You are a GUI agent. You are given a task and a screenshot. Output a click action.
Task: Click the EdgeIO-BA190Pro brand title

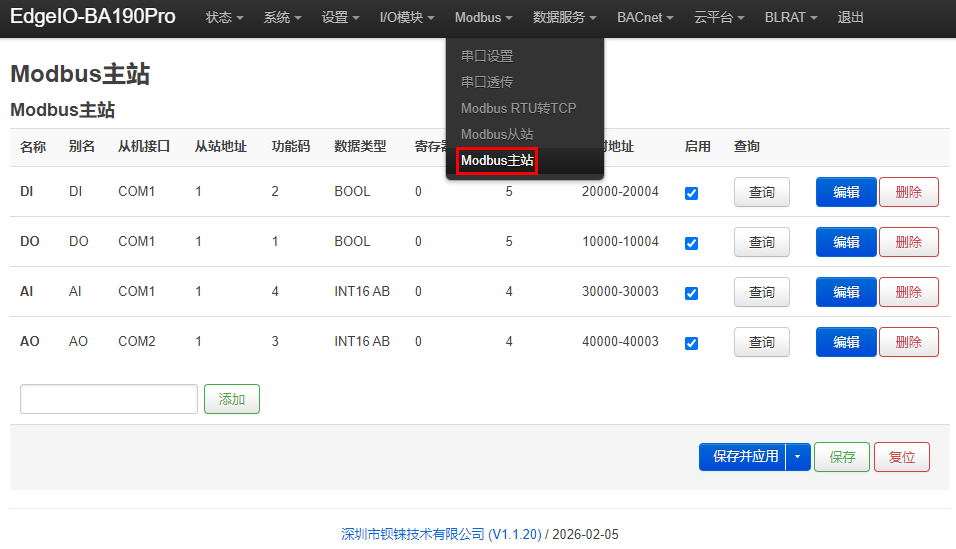click(x=93, y=16)
